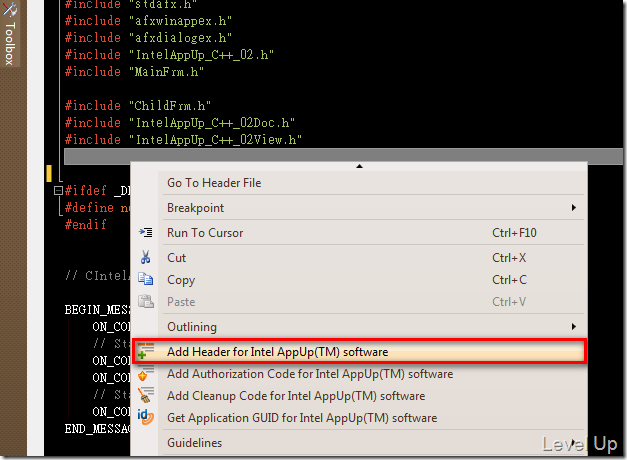Click the Add Authorization Code shield icon
This screenshot has width=627, height=460.
coord(146,373)
